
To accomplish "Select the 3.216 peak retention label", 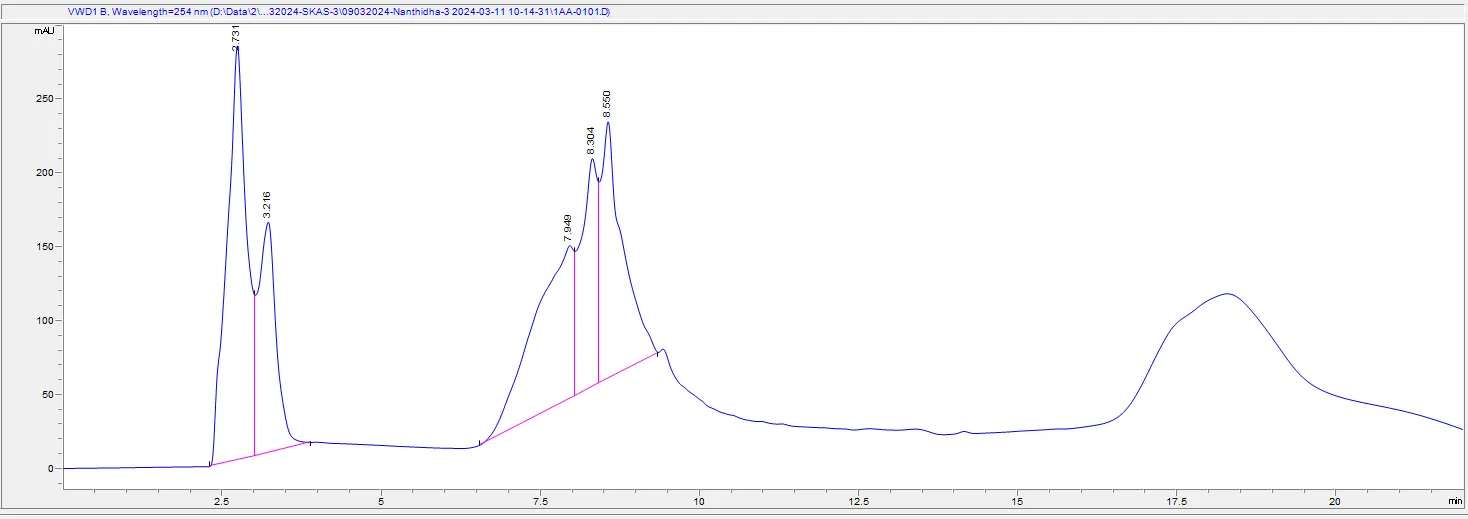I will pos(267,205).
